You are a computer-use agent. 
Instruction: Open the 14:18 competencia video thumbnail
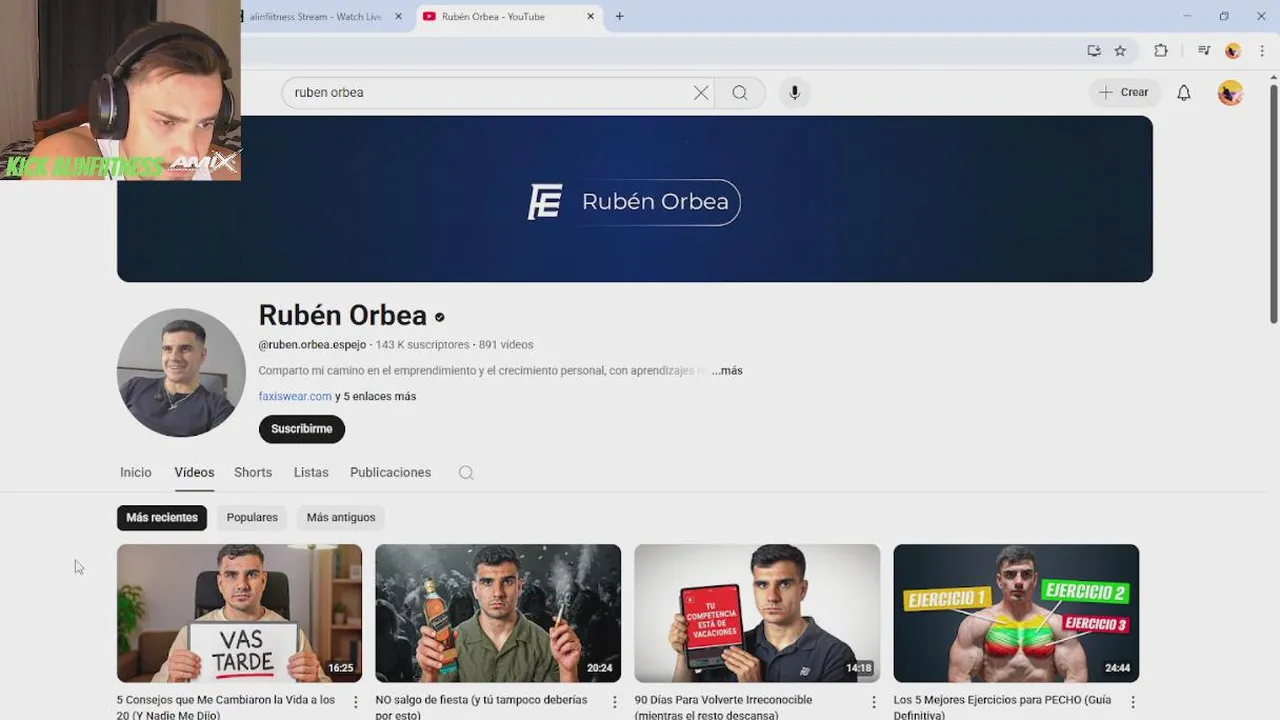coord(757,613)
